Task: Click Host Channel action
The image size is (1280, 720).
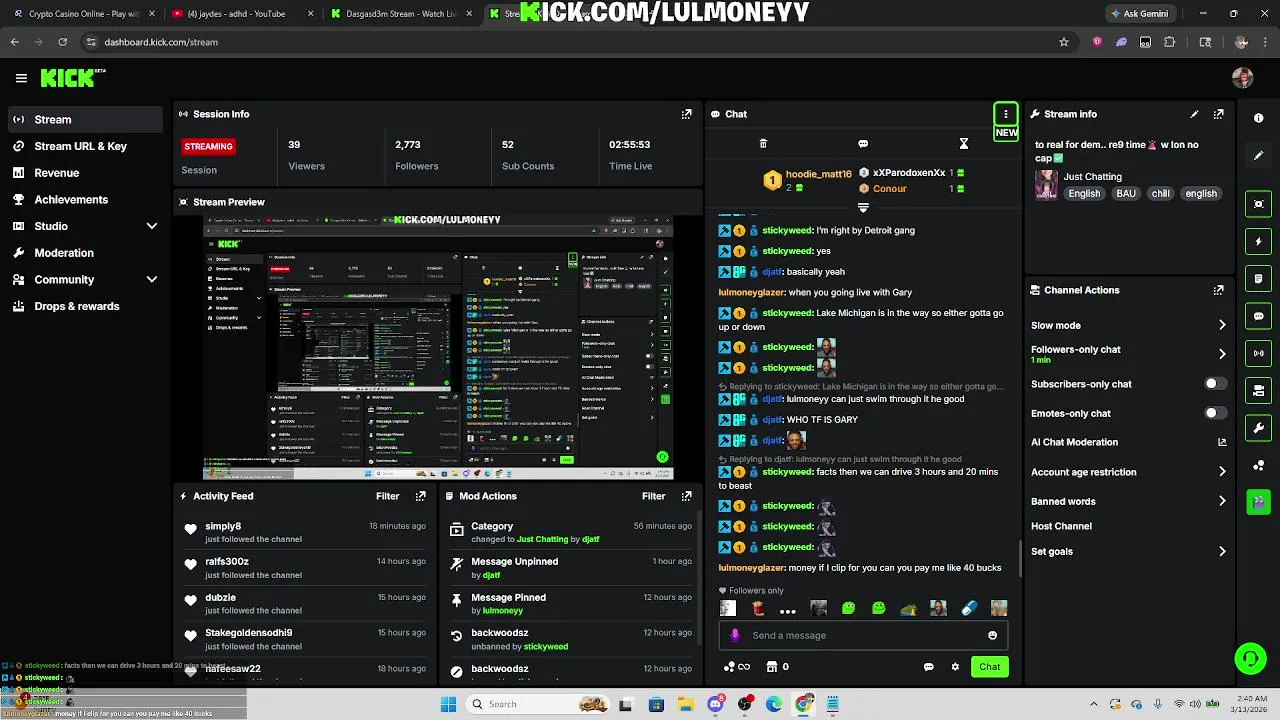Action: click(1061, 526)
